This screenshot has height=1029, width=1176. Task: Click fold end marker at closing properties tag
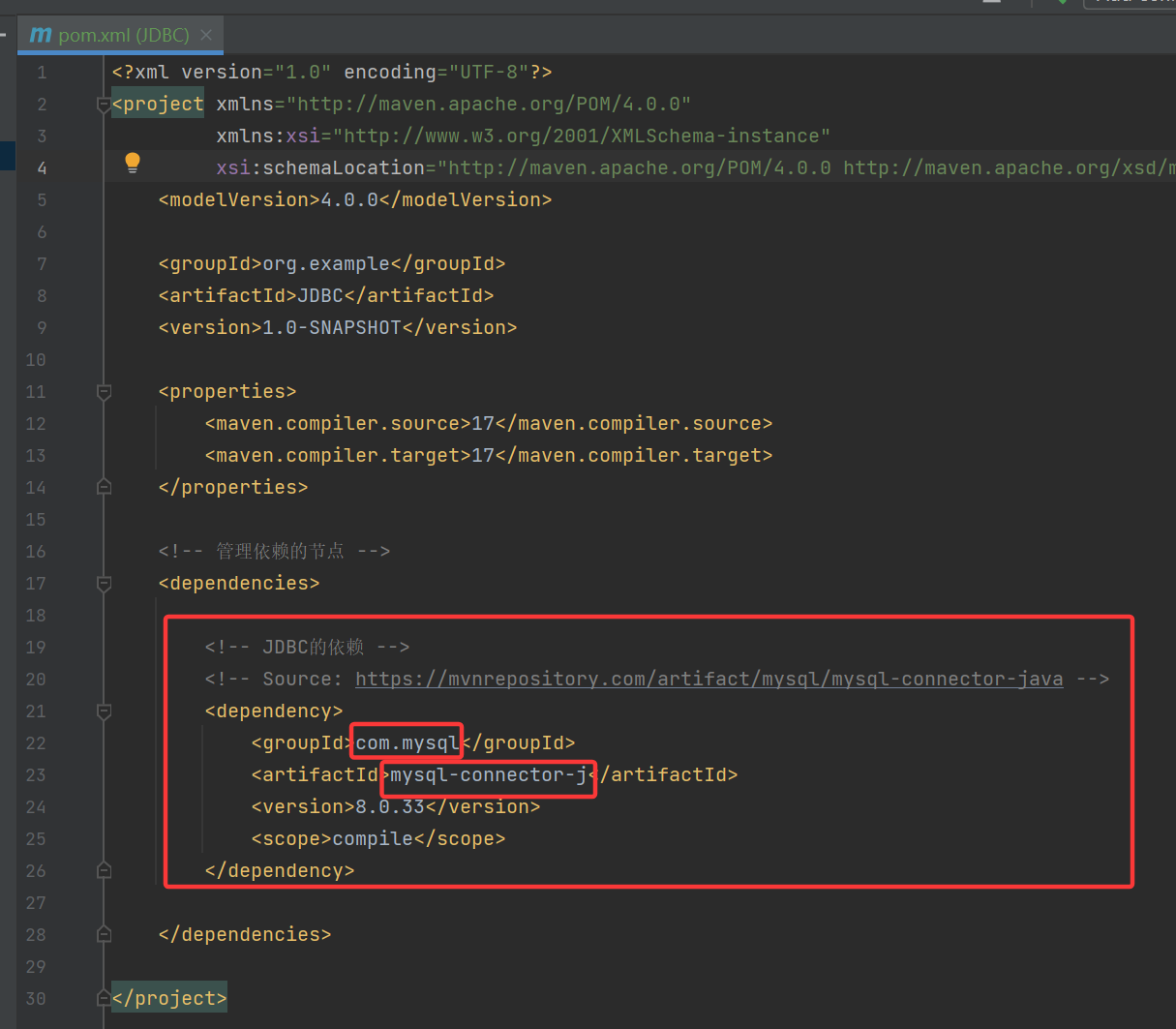pos(104,487)
